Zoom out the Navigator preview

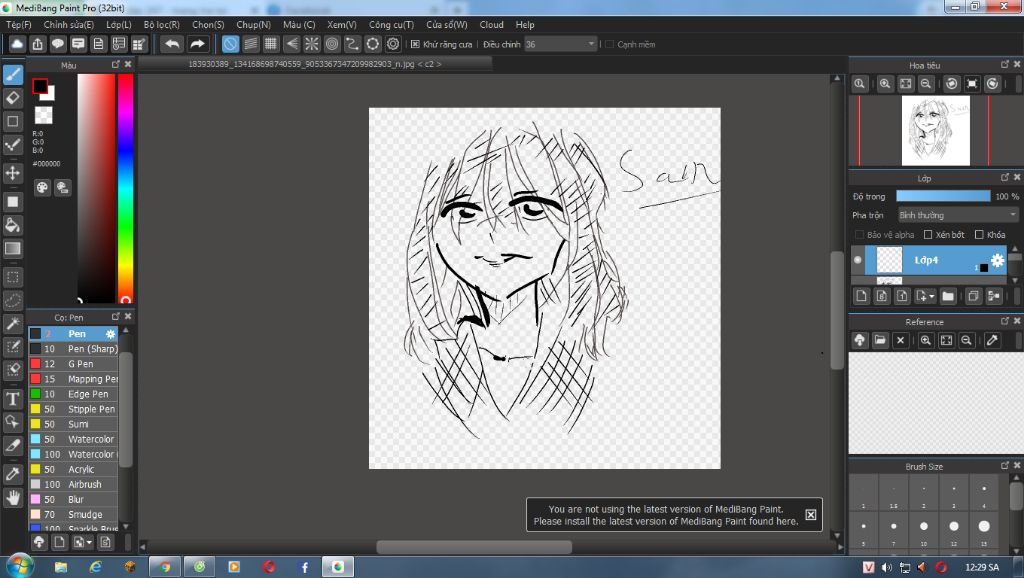coord(925,84)
